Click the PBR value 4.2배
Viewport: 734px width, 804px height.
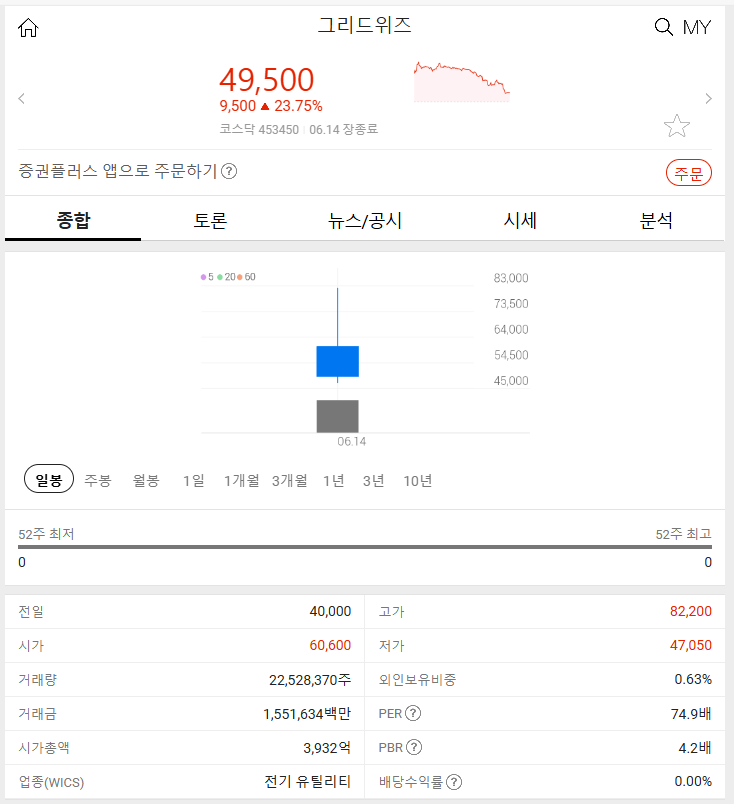point(695,748)
